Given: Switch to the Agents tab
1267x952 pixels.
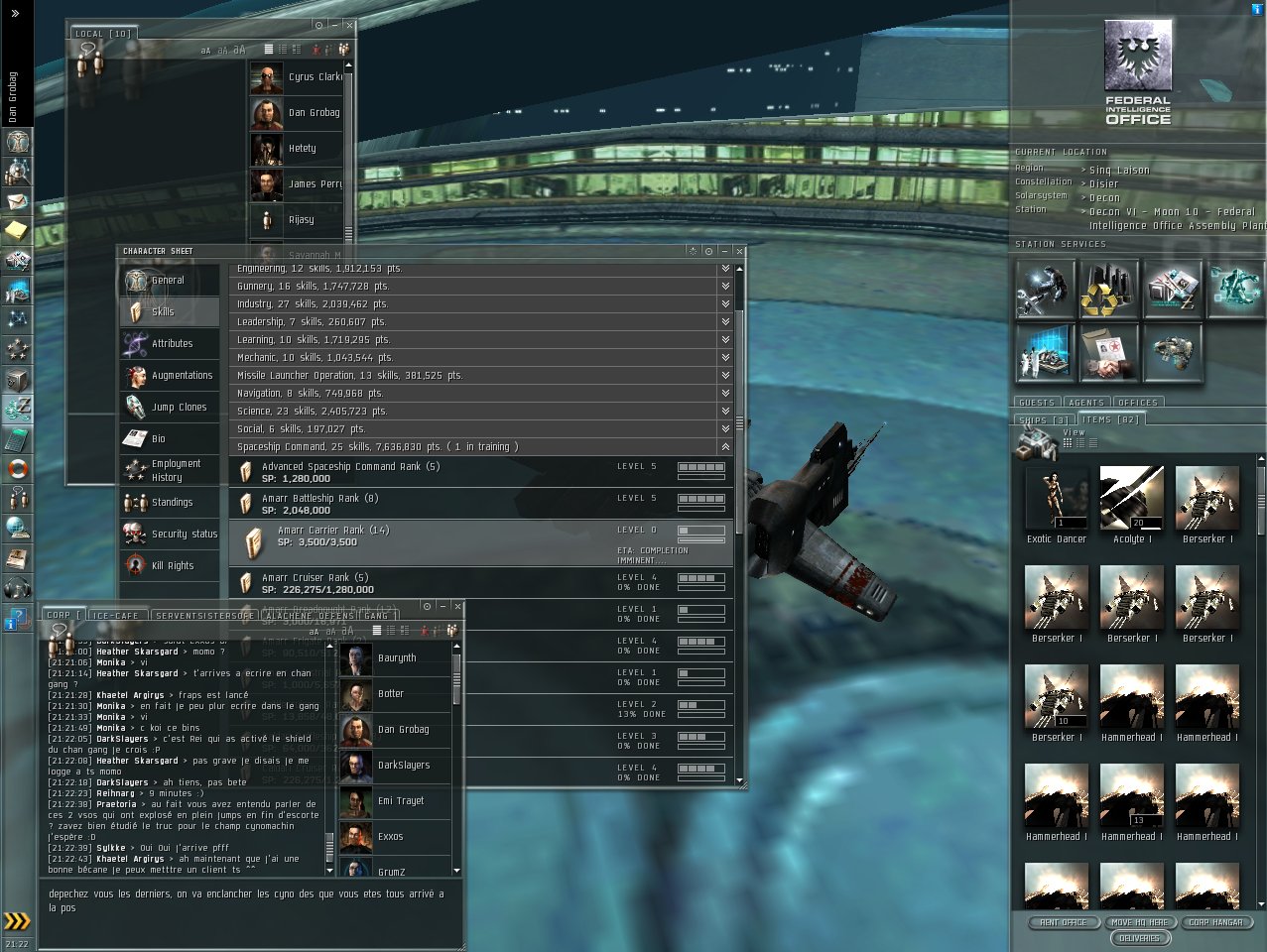Looking at the screenshot, I should tap(1085, 403).
